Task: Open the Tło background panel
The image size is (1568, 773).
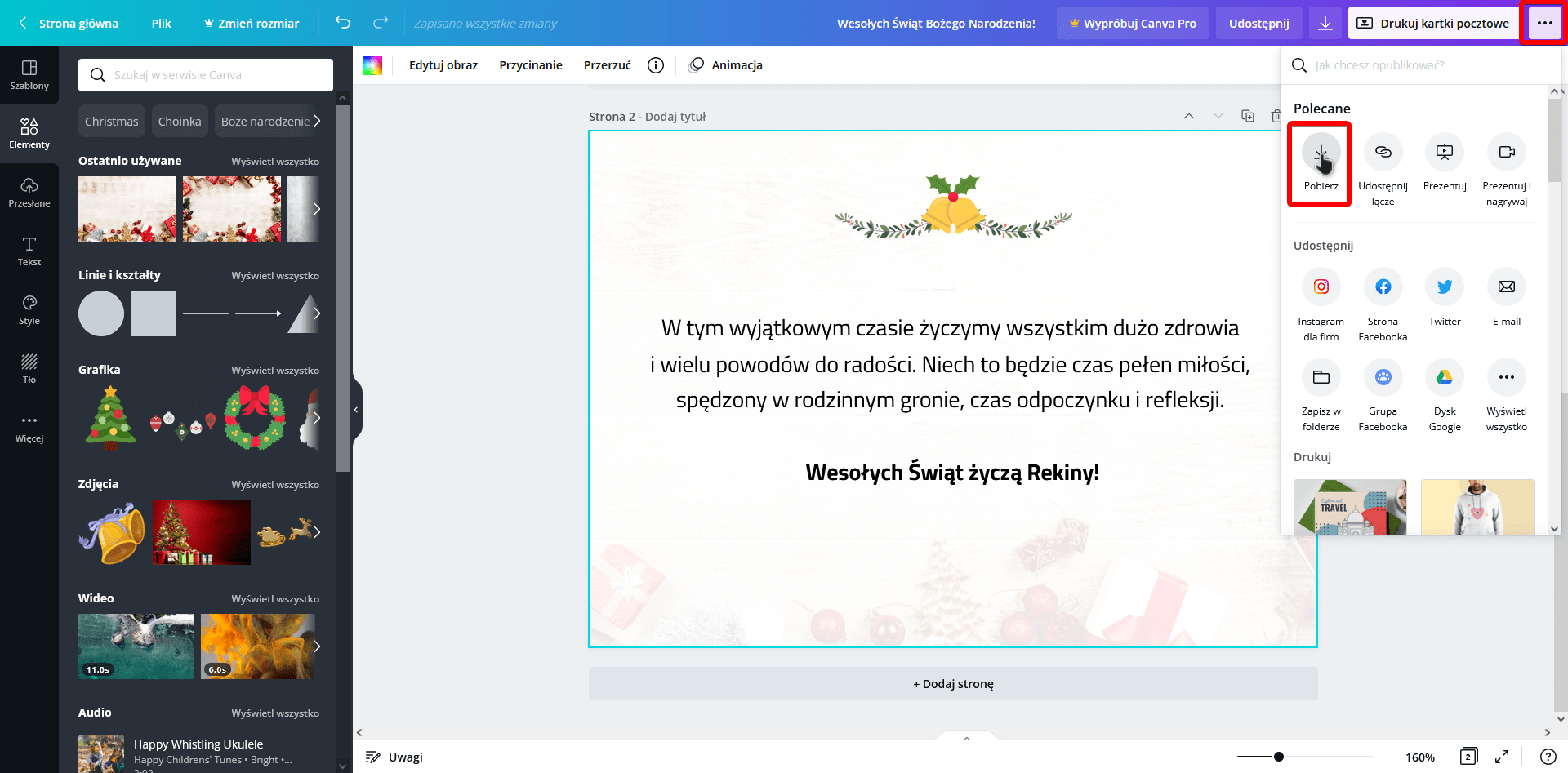Action: (29, 369)
